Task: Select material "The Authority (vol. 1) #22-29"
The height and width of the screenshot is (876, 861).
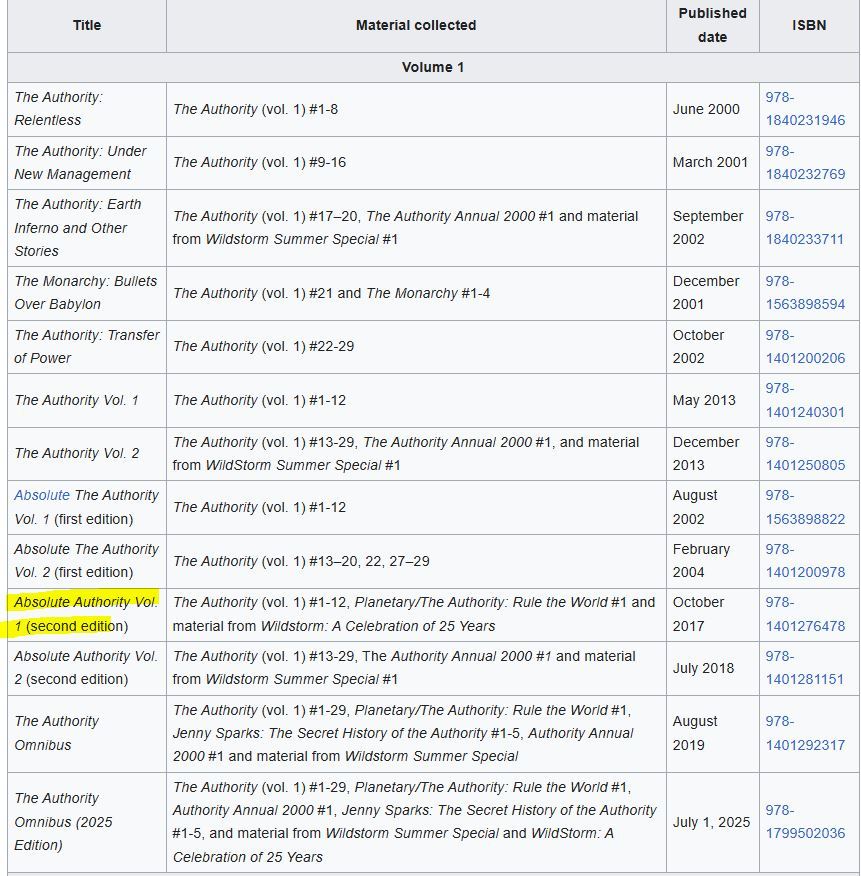Action: click(x=263, y=346)
